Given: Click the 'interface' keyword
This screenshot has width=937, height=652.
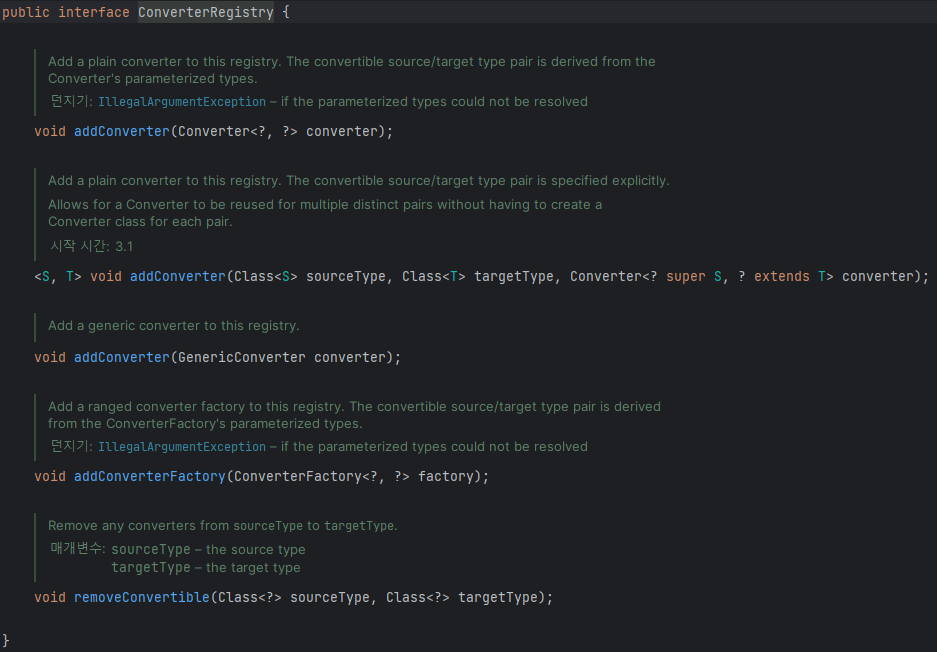Looking at the screenshot, I should point(94,12).
